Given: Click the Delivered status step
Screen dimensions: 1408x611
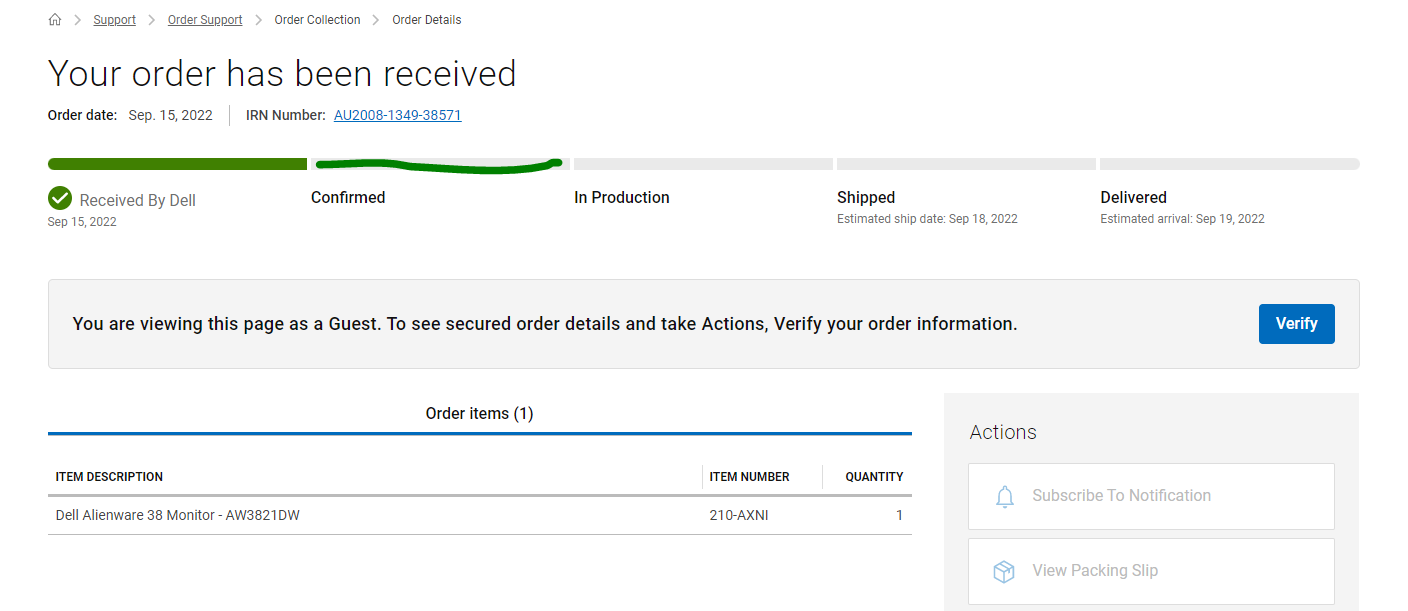Looking at the screenshot, I should [x=1134, y=198].
